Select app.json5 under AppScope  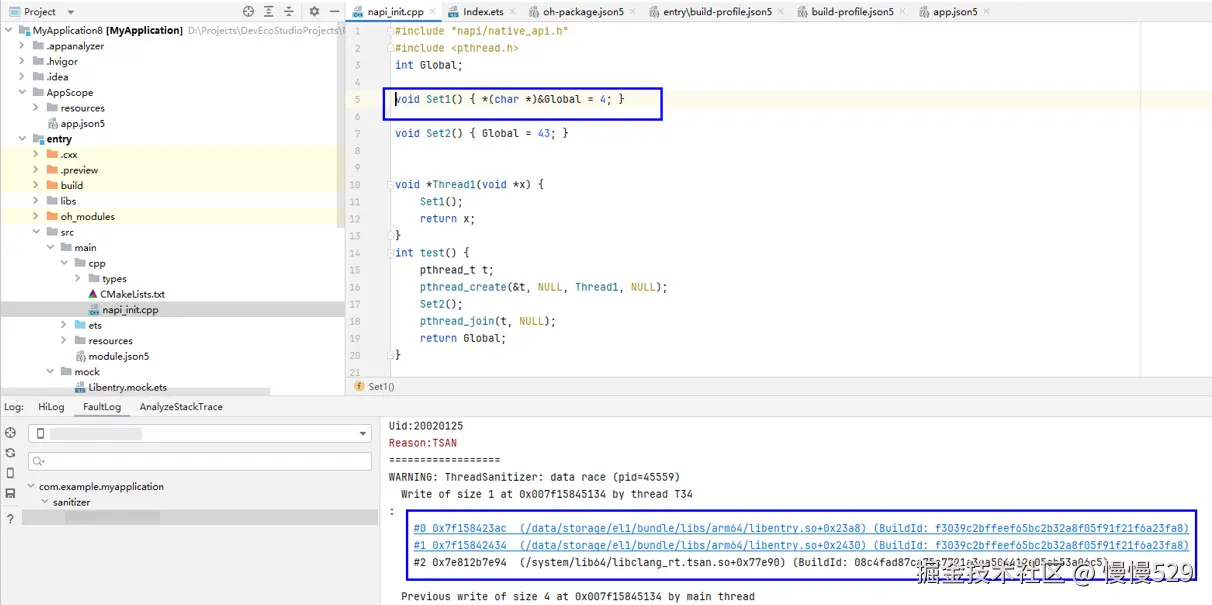82,124
